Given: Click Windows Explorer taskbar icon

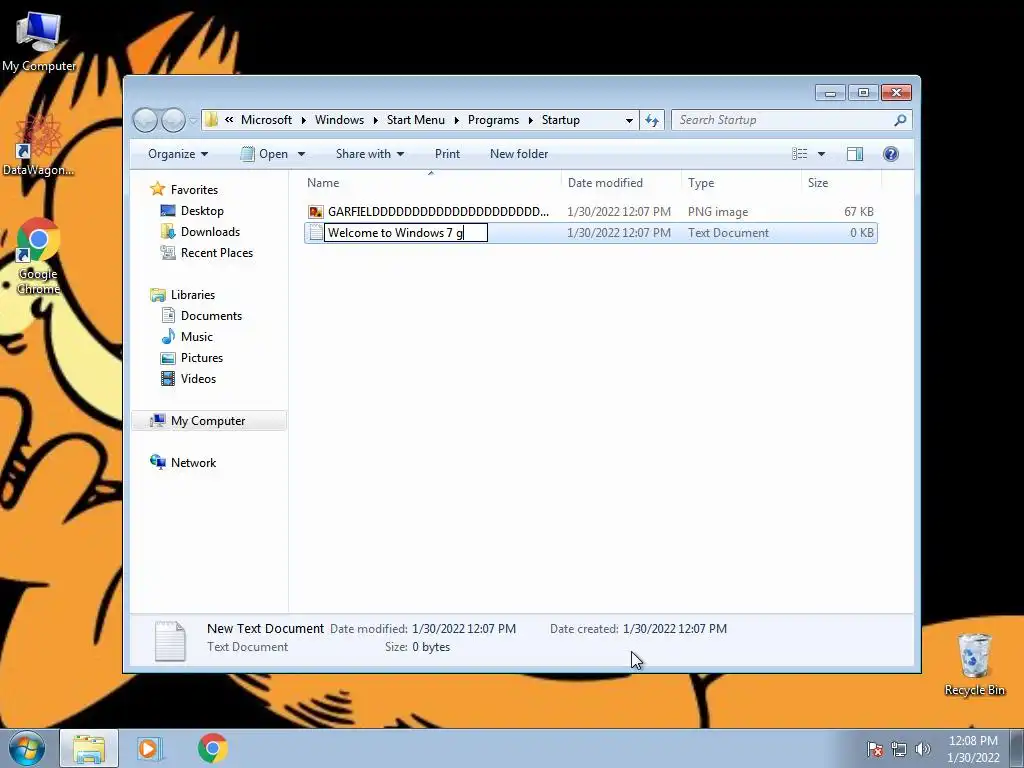Looking at the screenshot, I should click(89, 748).
